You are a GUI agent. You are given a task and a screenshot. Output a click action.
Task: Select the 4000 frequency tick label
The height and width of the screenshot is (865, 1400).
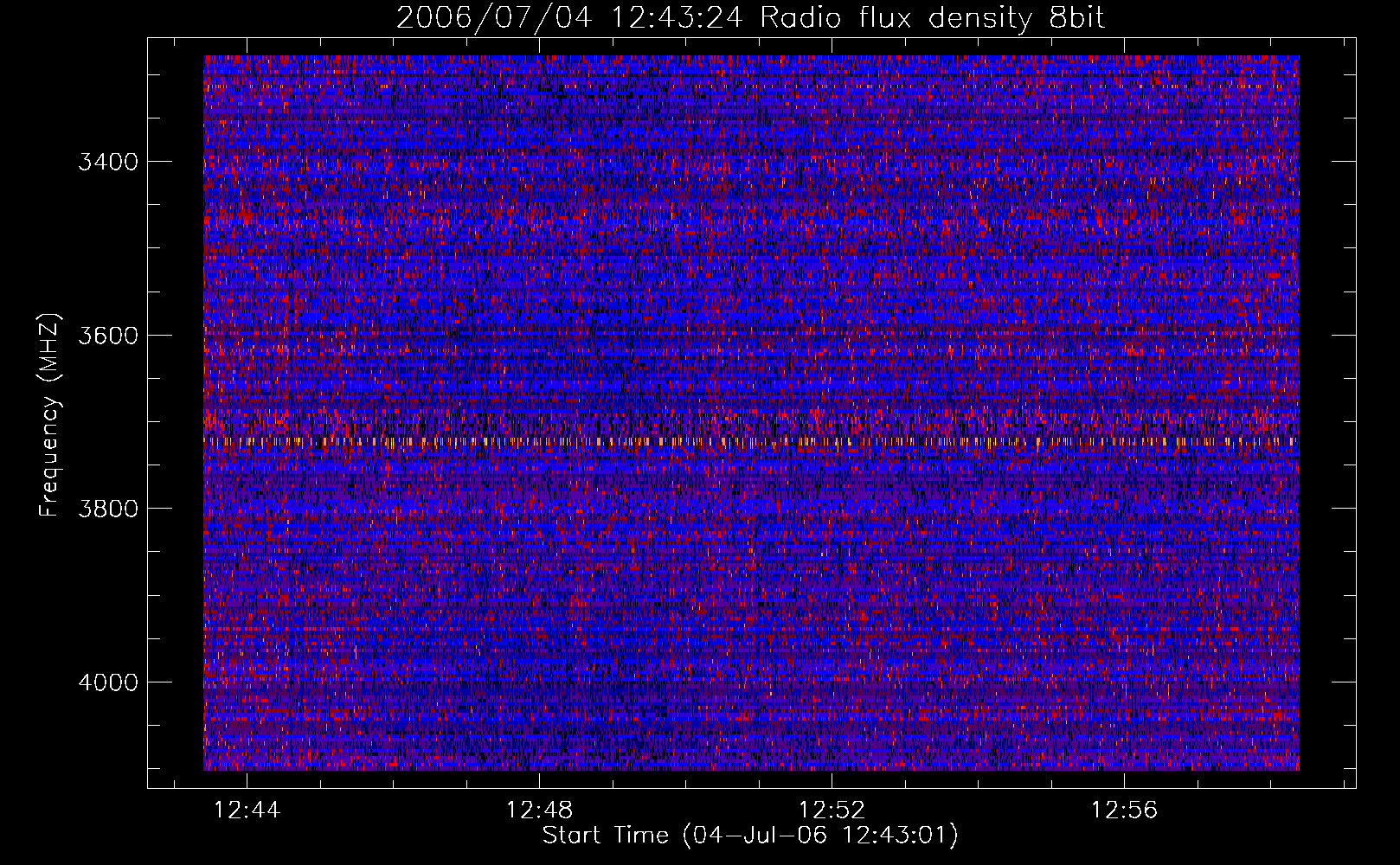(x=108, y=682)
